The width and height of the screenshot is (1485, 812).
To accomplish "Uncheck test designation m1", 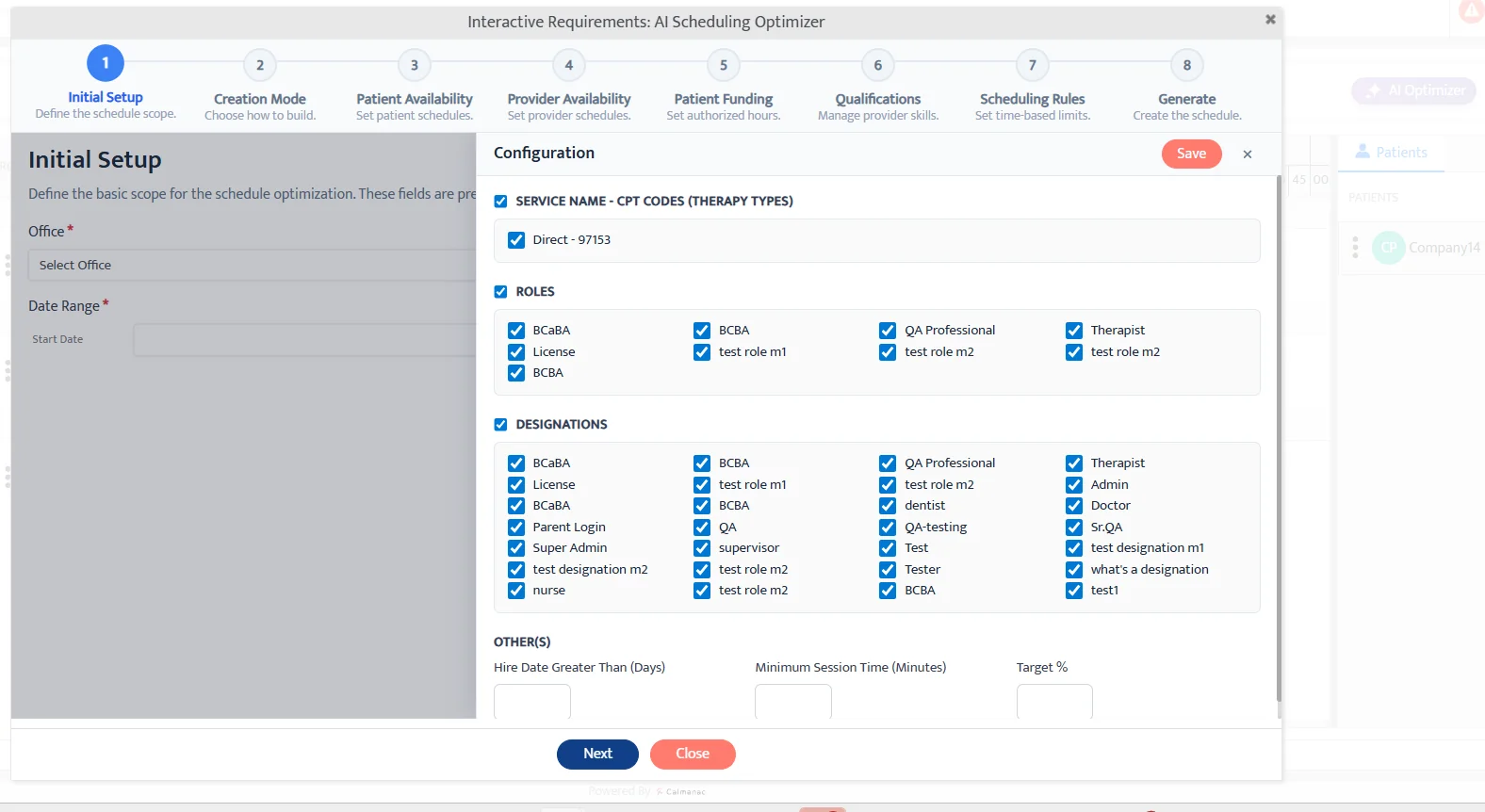I will (1074, 548).
